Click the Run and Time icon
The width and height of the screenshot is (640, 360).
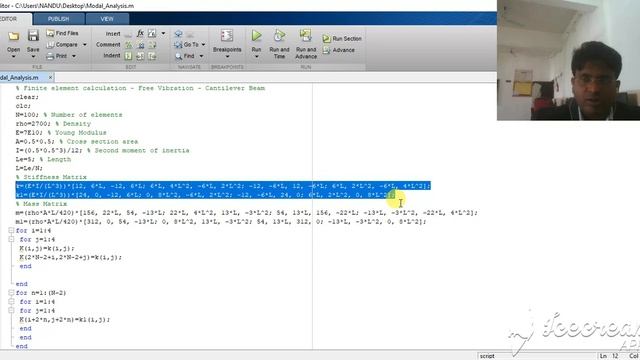pyautogui.click(x=280, y=36)
